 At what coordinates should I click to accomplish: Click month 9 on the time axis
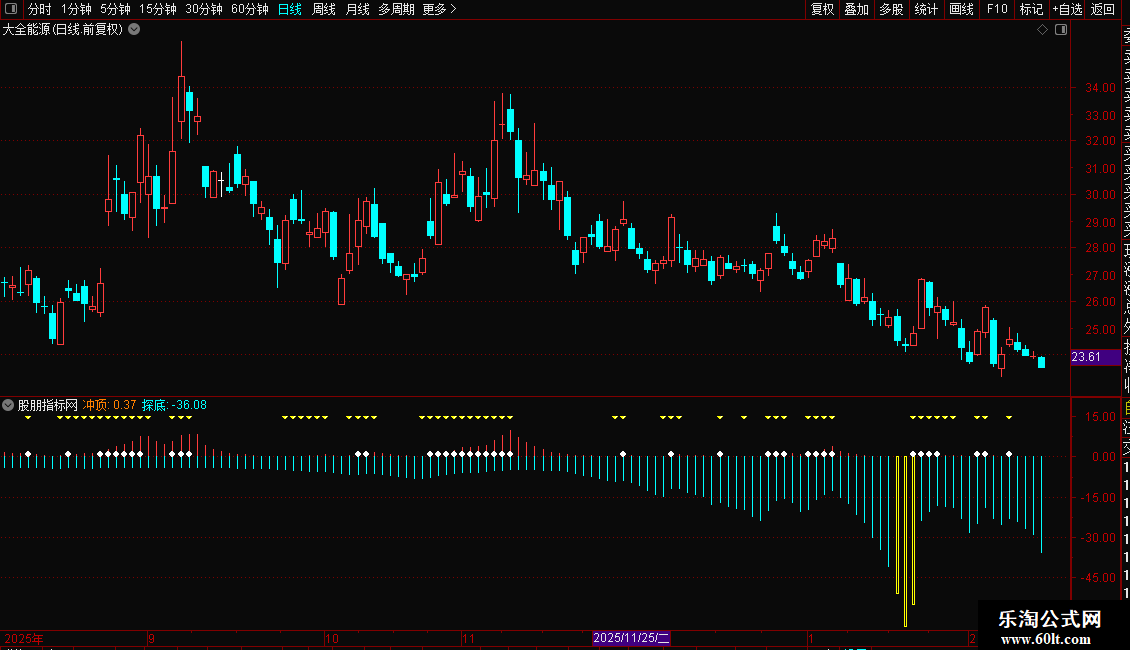tap(151, 638)
